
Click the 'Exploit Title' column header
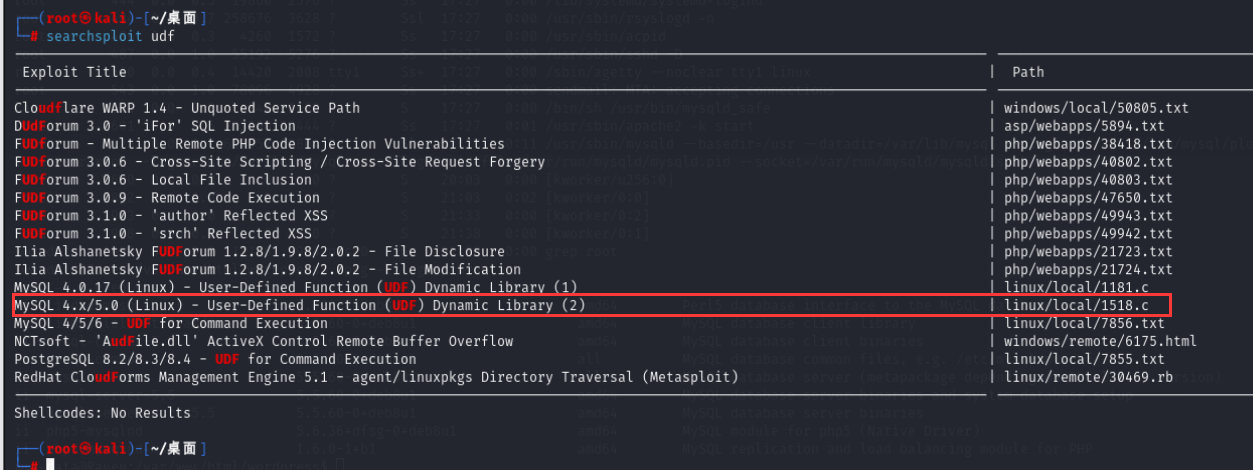74,72
